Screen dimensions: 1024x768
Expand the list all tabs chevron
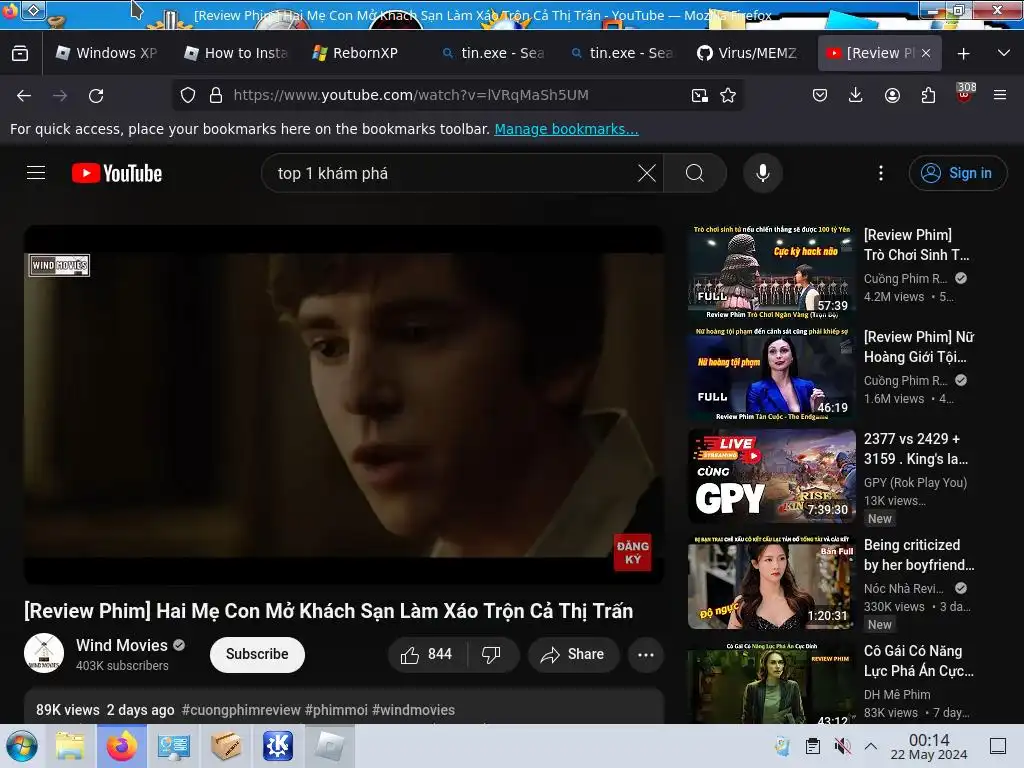point(1004,53)
